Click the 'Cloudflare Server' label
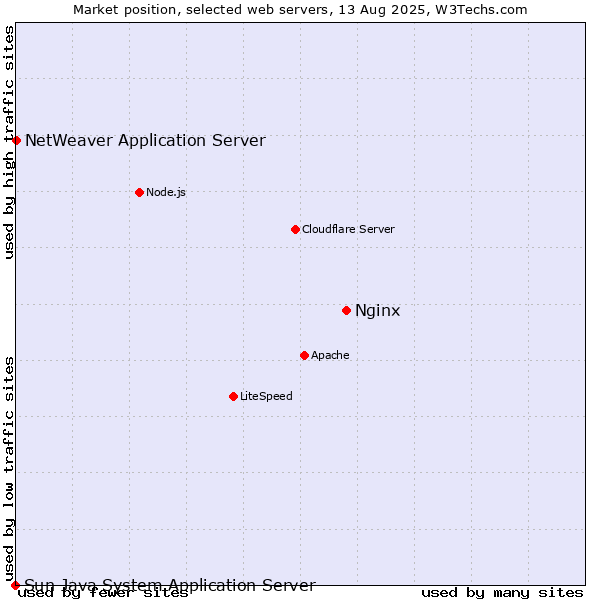The image size is (600, 600). (x=348, y=229)
